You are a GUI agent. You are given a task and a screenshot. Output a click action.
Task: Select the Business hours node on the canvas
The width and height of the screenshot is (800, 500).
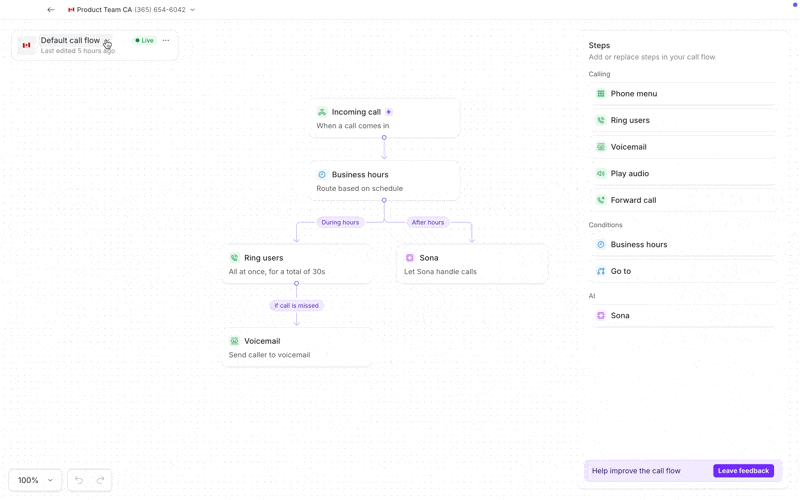pyautogui.click(x=384, y=181)
